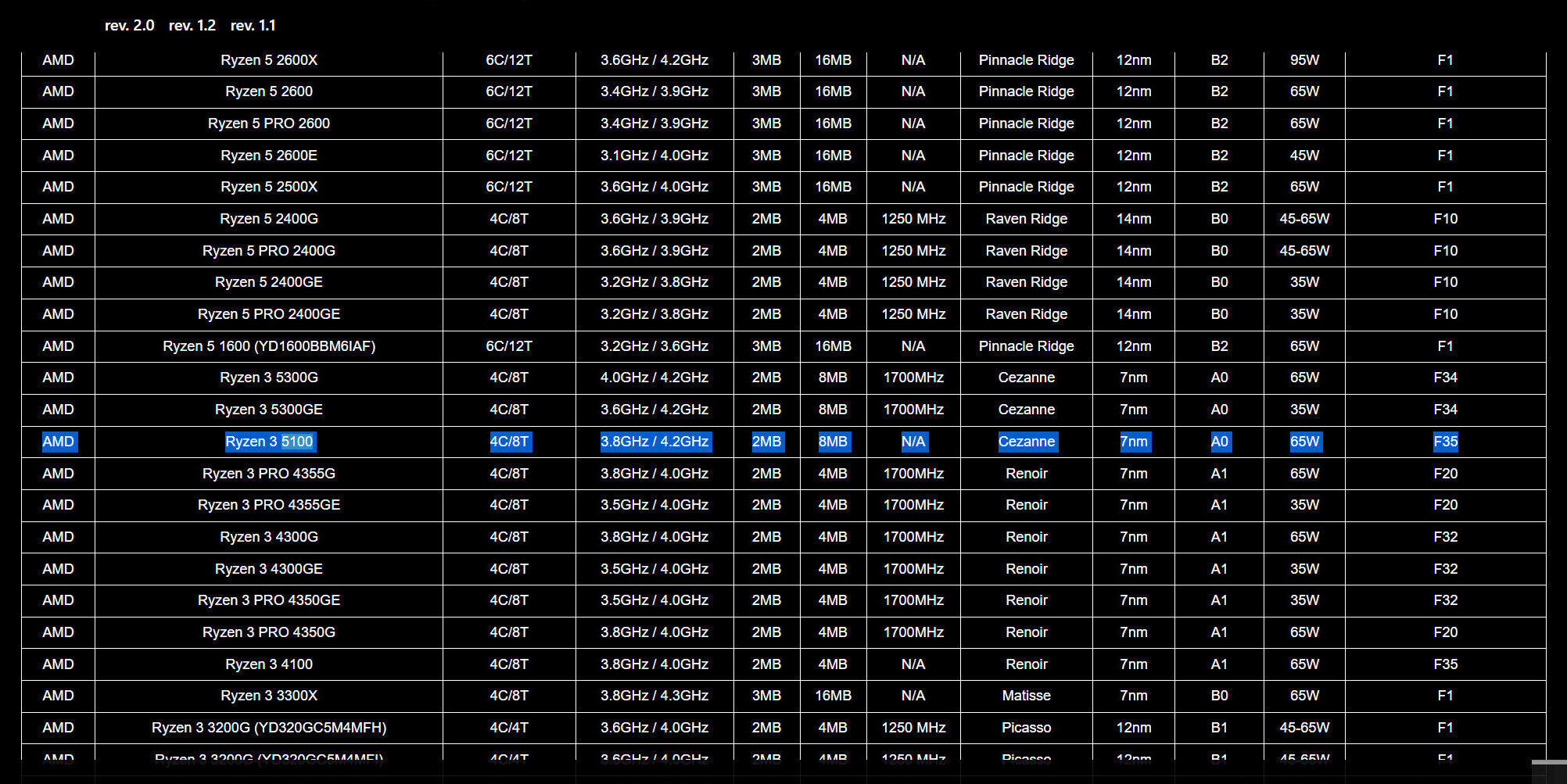Click the 45-65W cell for Ryzen 5 PRO 2400G

(1304, 251)
